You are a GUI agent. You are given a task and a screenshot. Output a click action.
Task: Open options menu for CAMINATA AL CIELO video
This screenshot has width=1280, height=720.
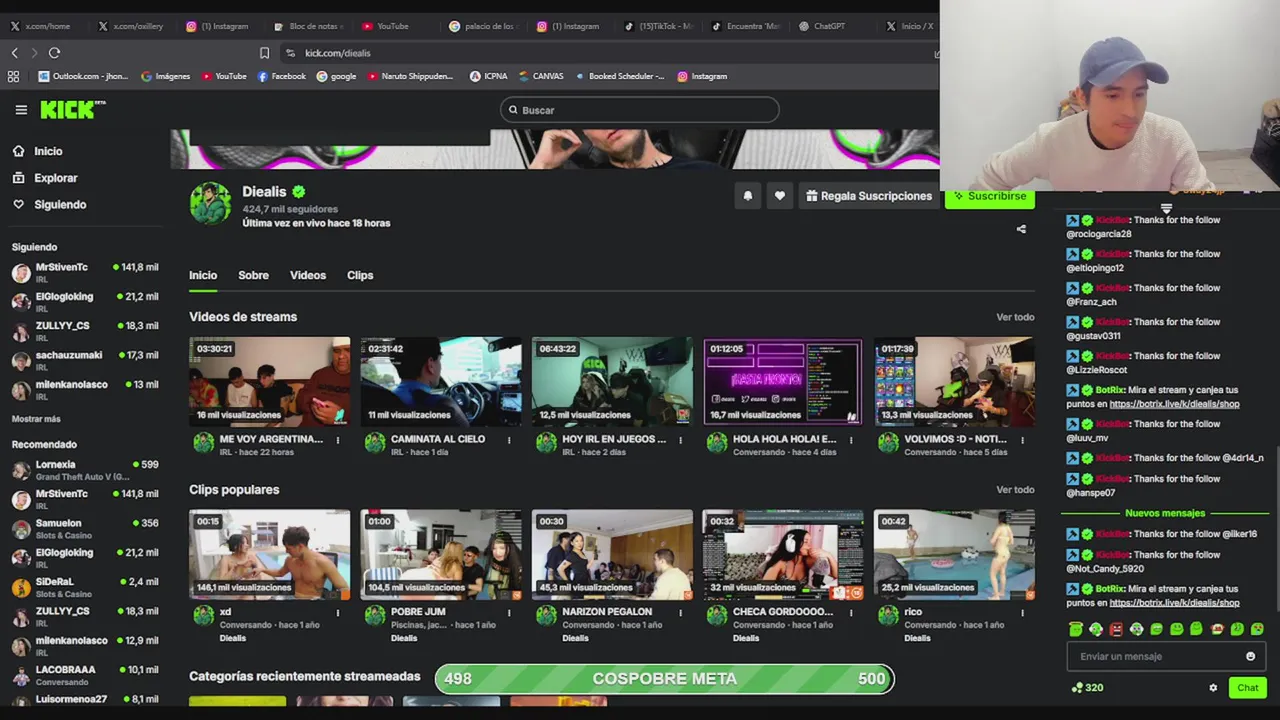tap(509, 440)
